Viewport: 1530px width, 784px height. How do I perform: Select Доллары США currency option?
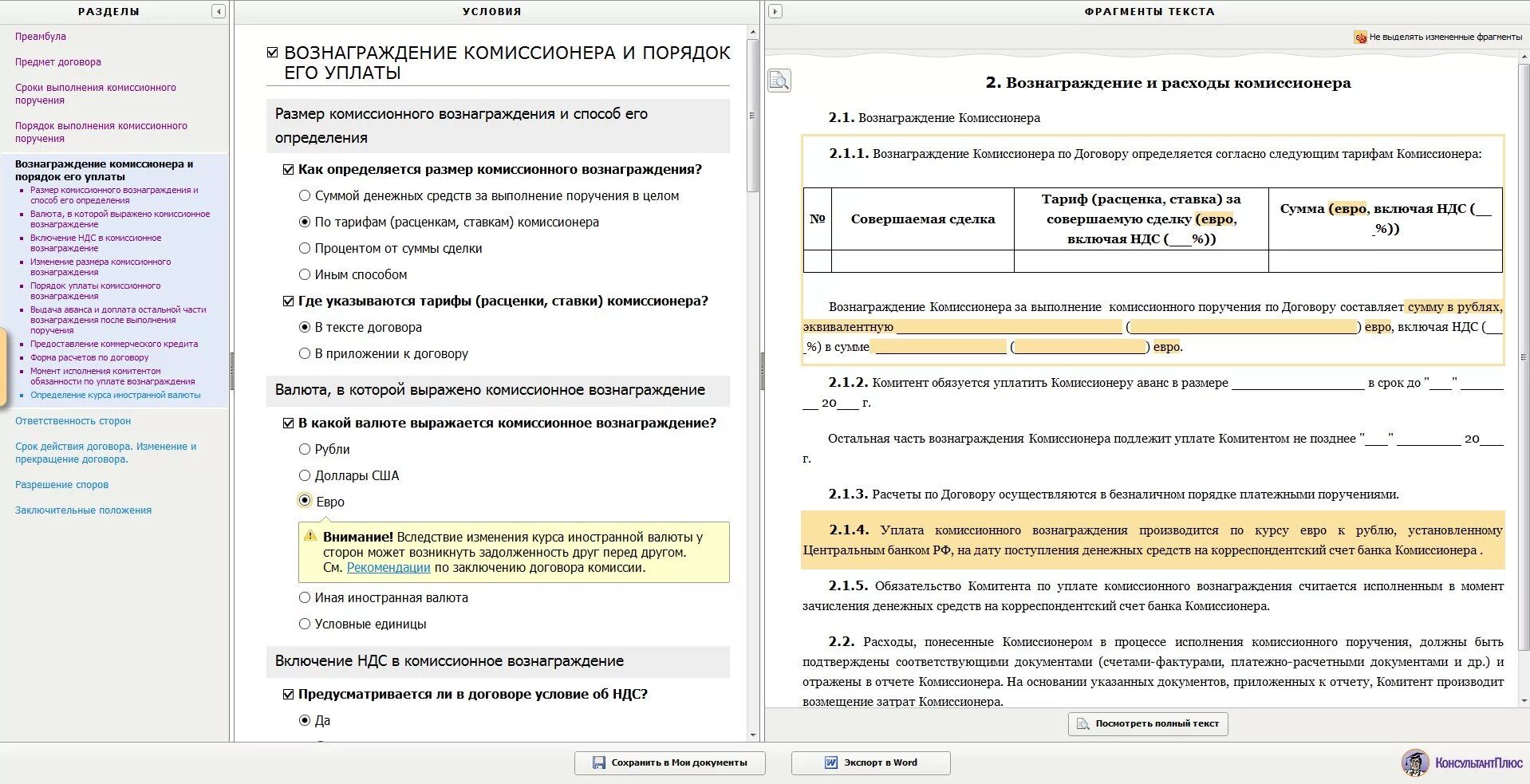[305, 475]
